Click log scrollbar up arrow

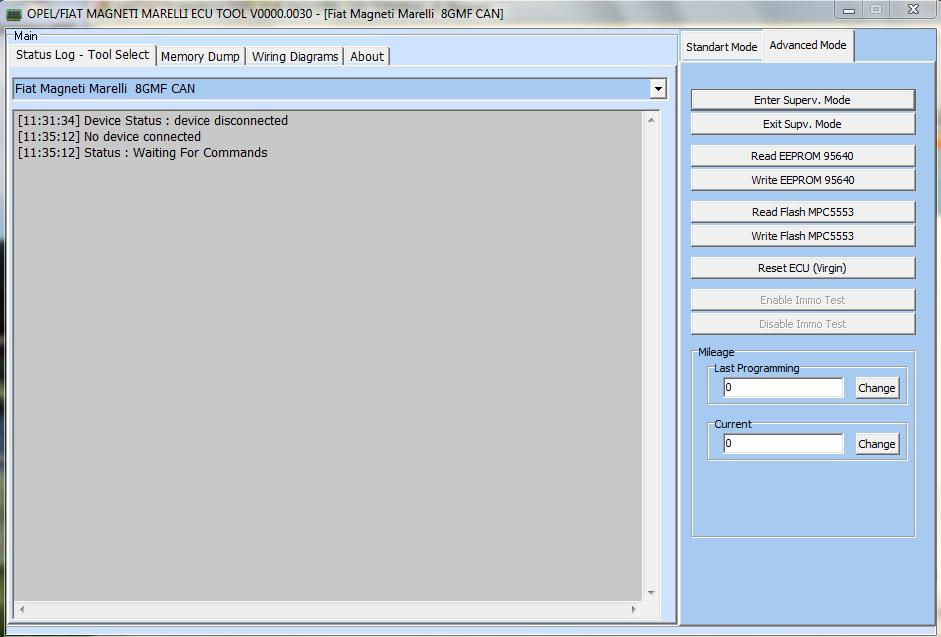click(x=651, y=121)
